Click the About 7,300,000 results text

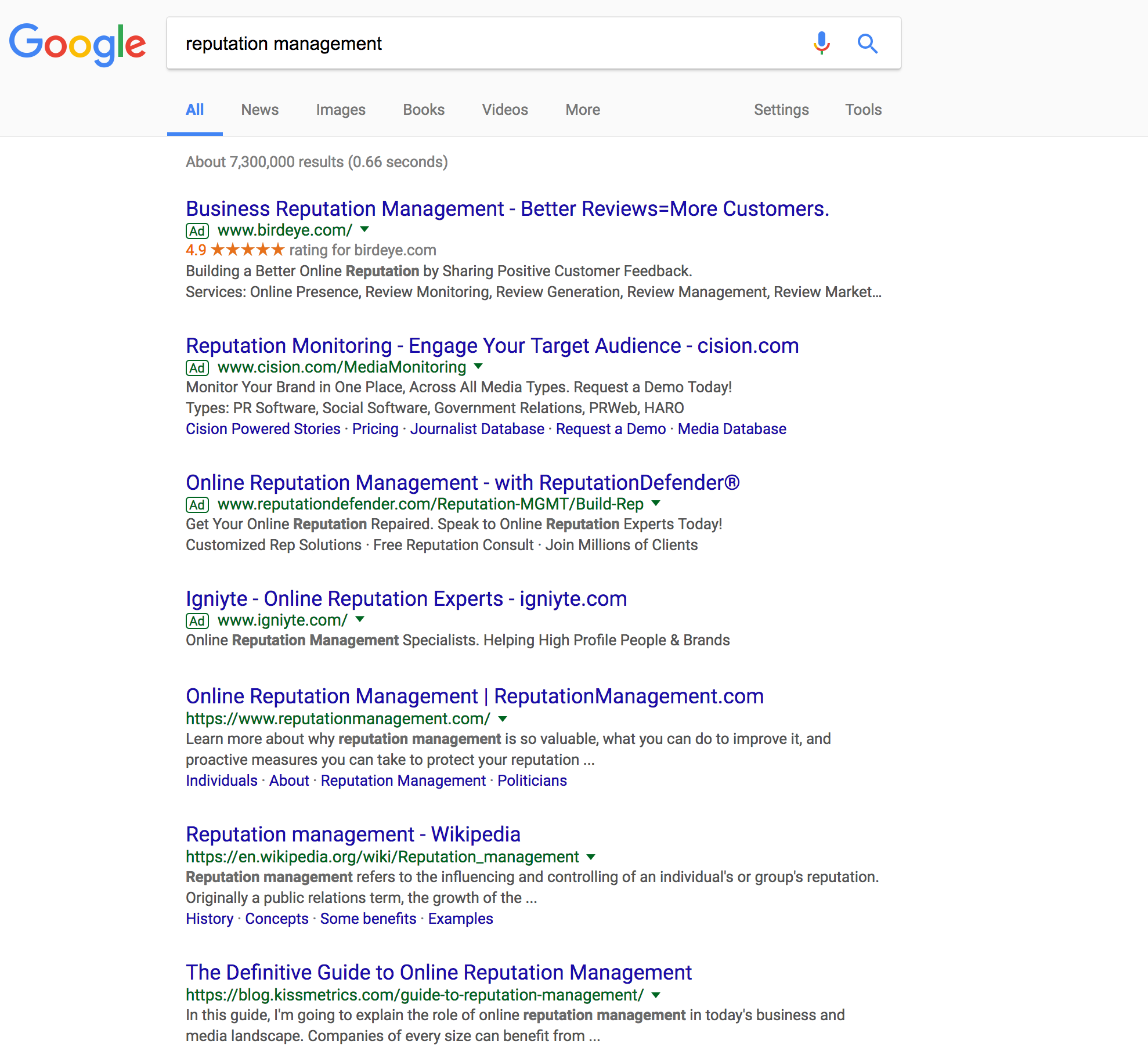(x=317, y=162)
